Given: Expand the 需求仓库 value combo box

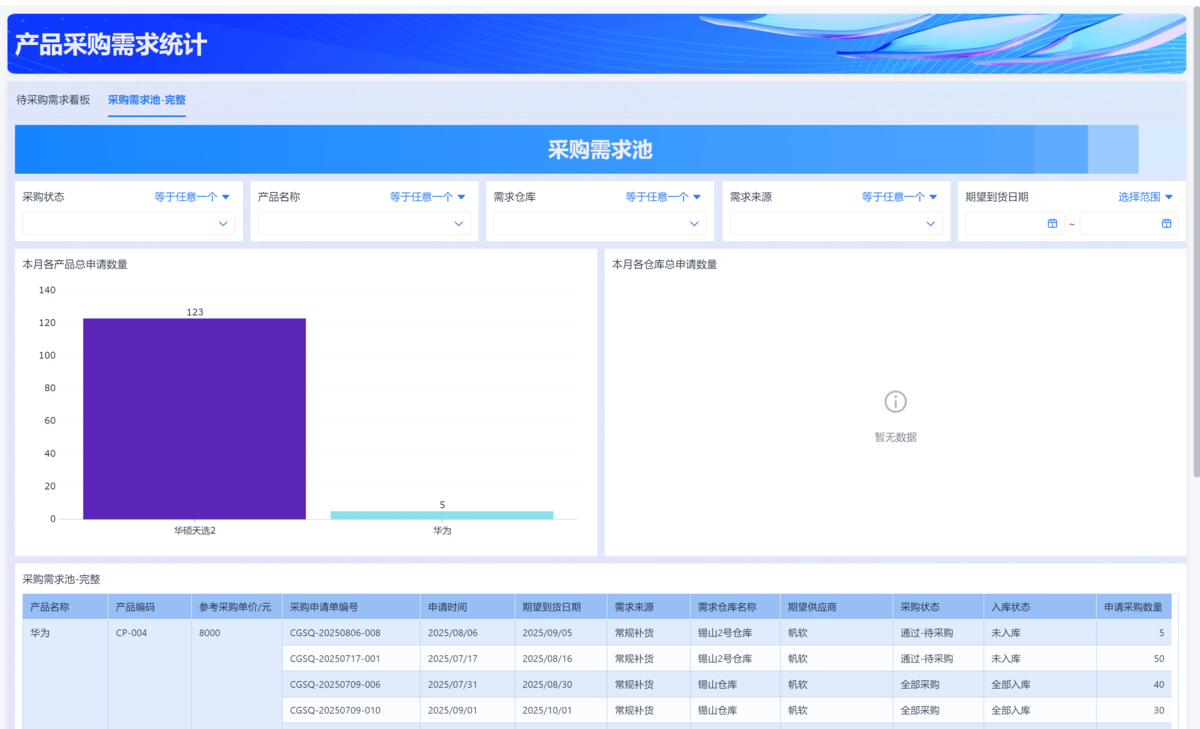Looking at the screenshot, I should [600, 224].
